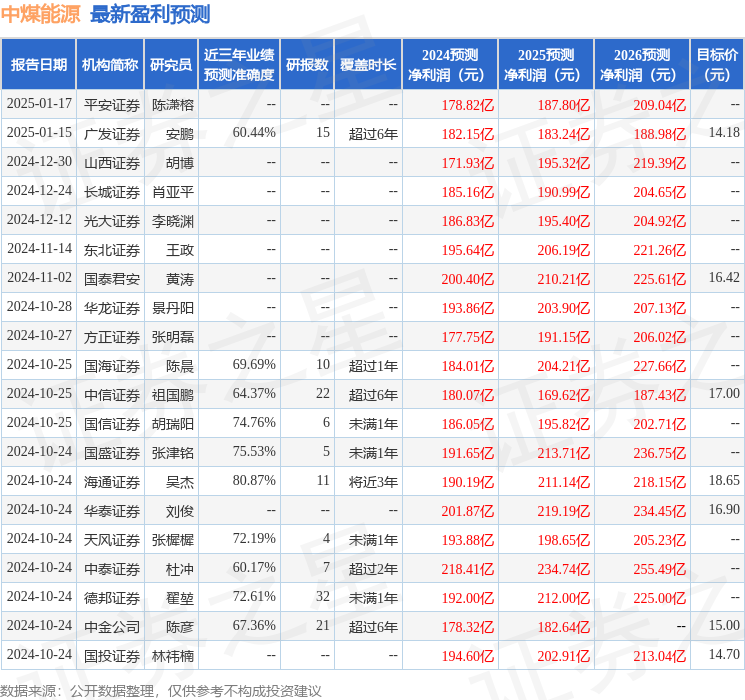This screenshot has height=700, width=745.
Task: Click the 2026 profit value 209.04亿
Action: pos(660,105)
